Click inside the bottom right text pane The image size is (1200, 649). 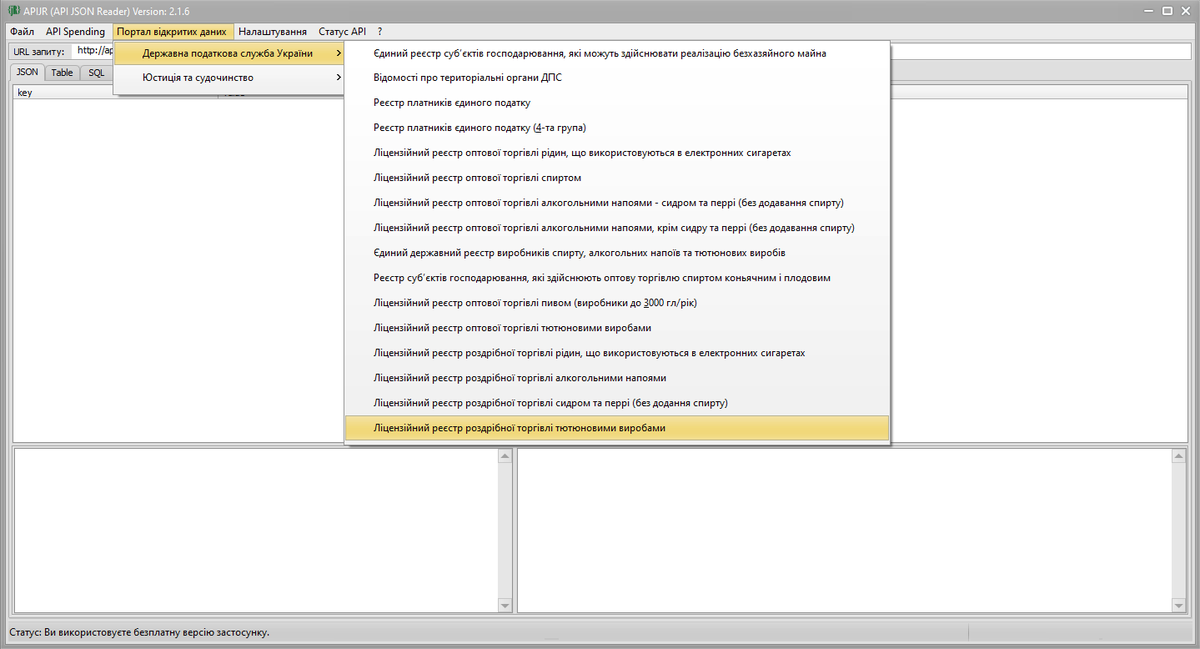click(845, 531)
